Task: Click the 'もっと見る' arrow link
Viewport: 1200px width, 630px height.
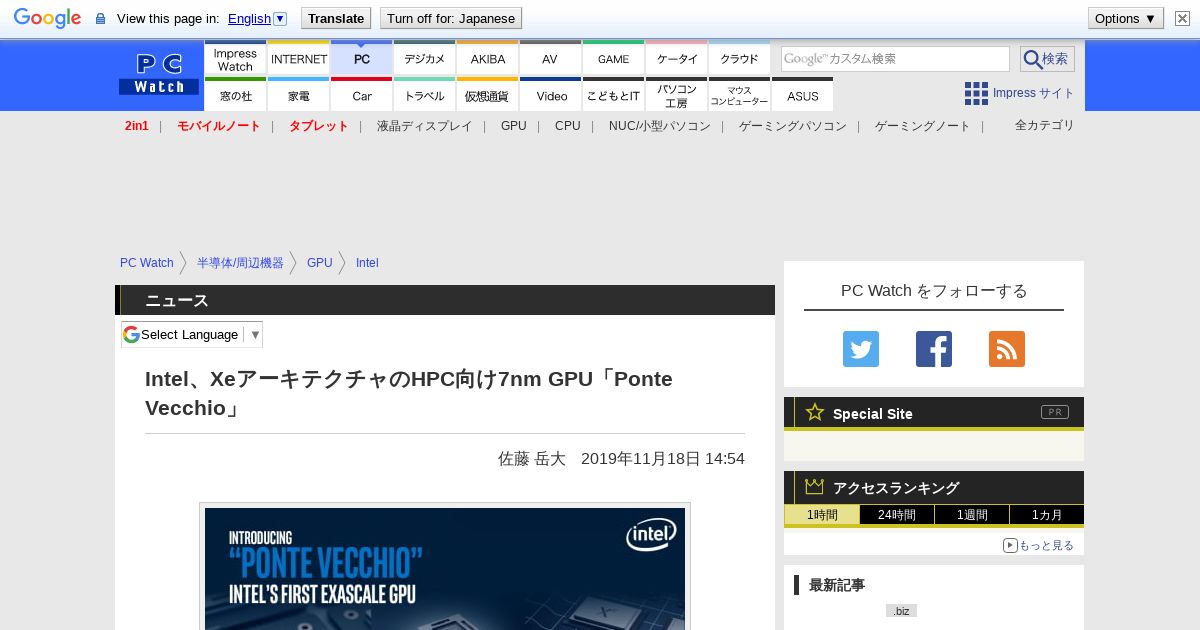Action: pyautogui.click(x=1038, y=545)
